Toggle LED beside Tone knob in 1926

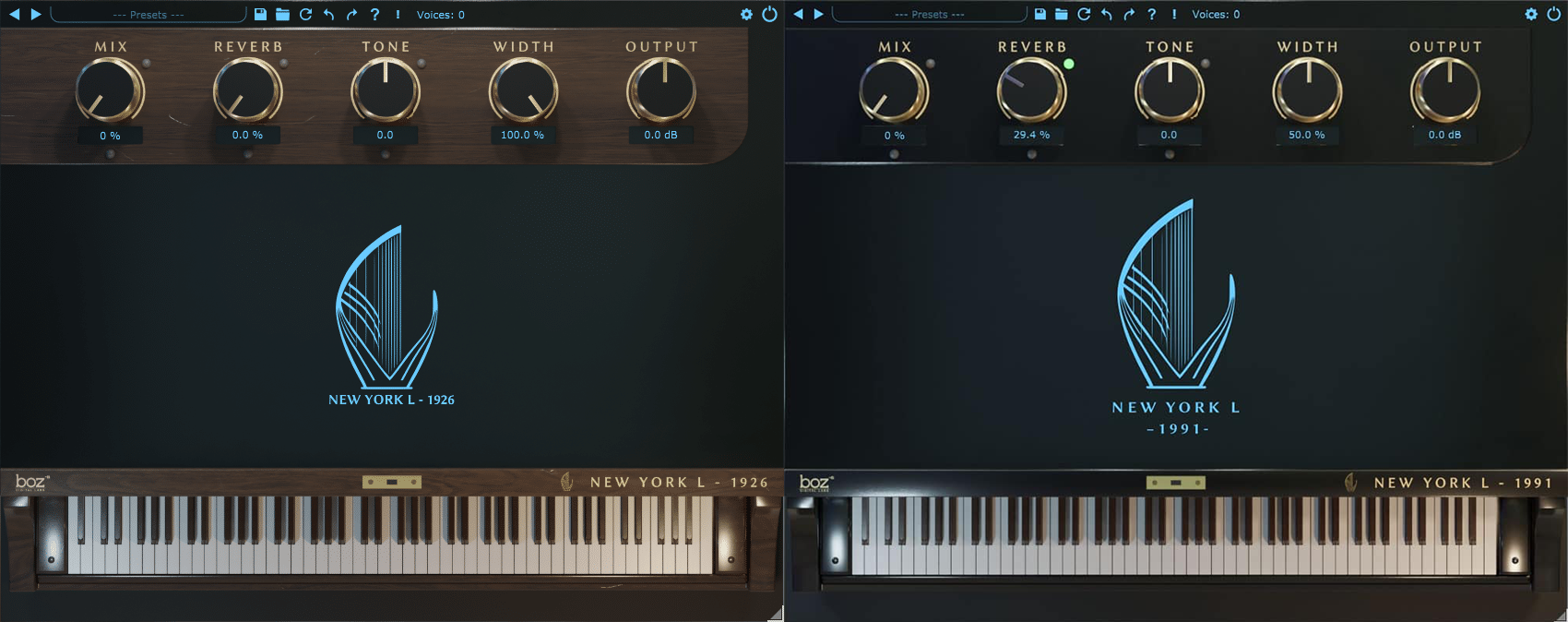pyautogui.click(x=422, y=64)
